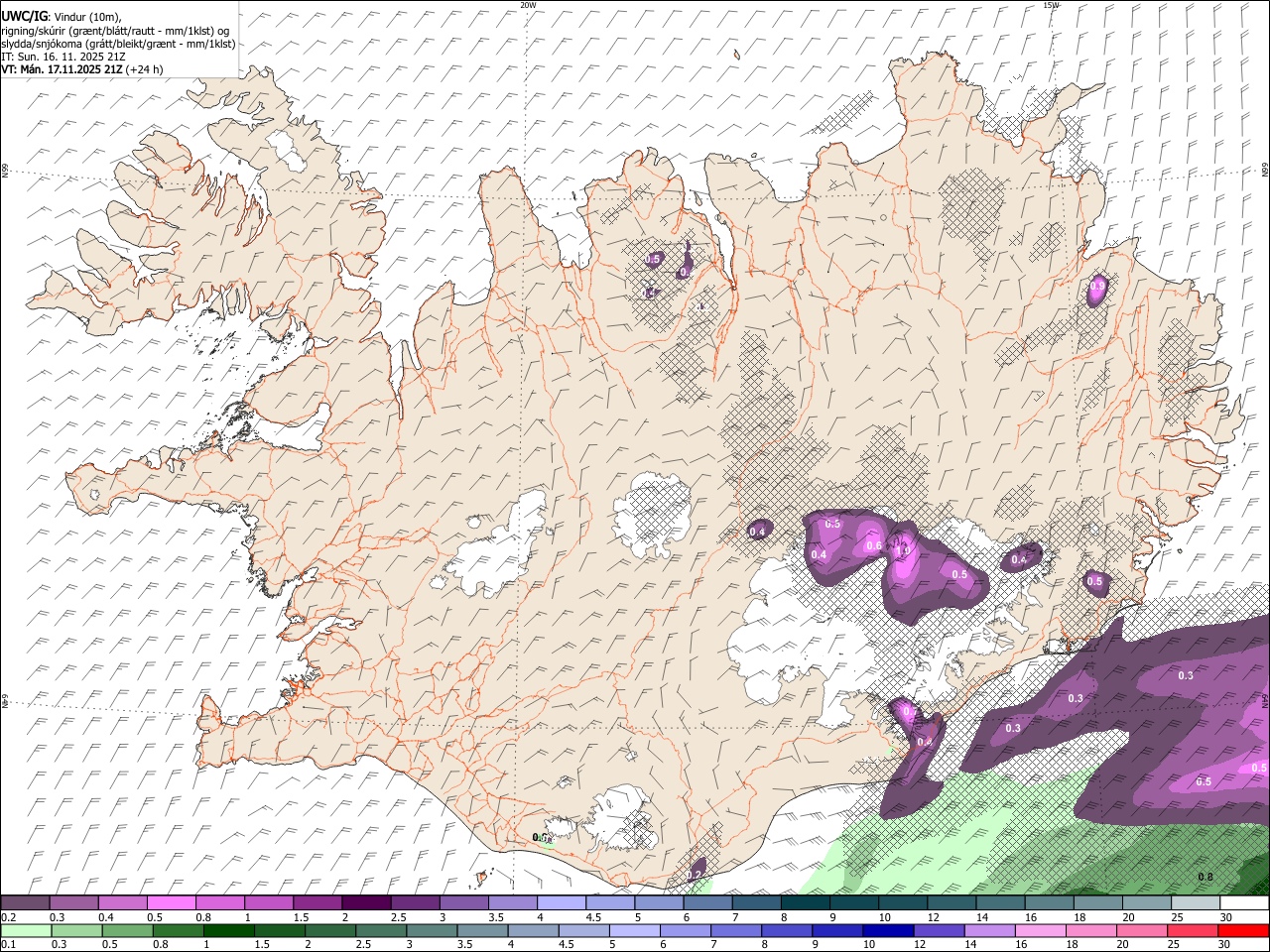The image size is (1270, 952).
Task: Pick the 16 pink swatch in the rain legend
Action: tap(1041, 930)
